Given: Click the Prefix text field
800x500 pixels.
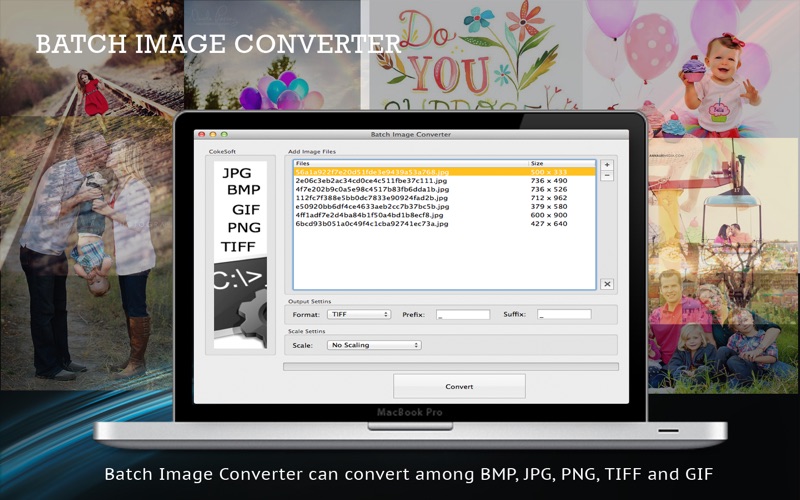Looking at the screenshot, I should [x=462, y=314].
